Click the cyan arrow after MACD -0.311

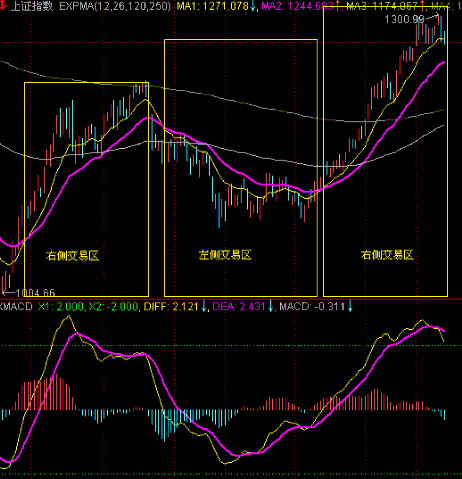pos(350,306)
